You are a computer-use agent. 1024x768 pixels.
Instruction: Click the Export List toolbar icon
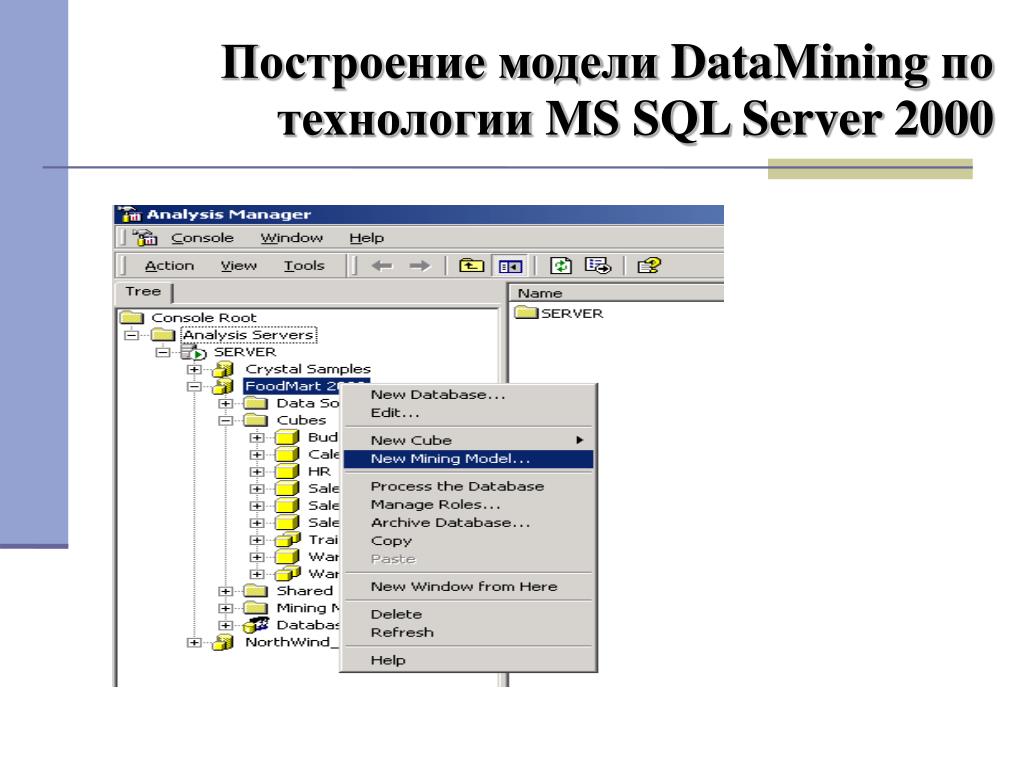(598, 266)
